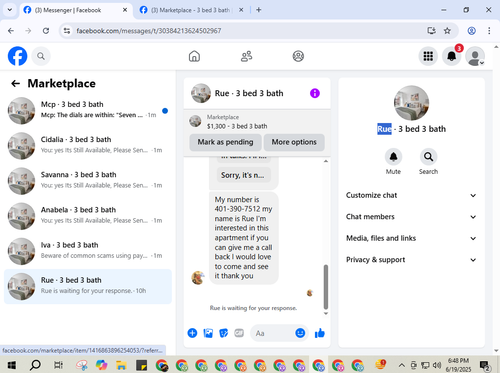Open the Groups icon in top navigation
This screenshot has width=500, height=373.
click(x=298, y=56)
